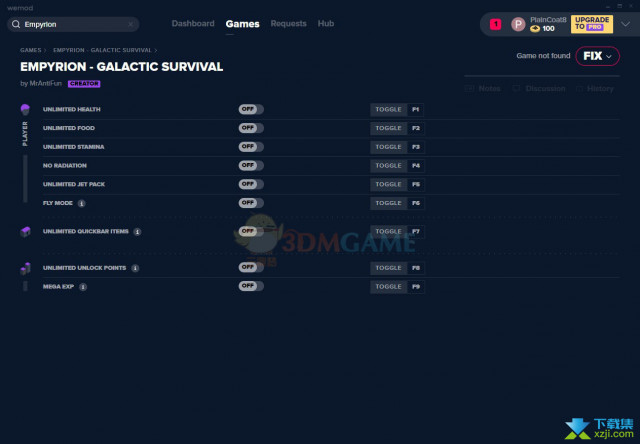Viewport: 640px width, 444px height.
Task: Clear the Empyrion search text
Action: pyautogui.click(x=131, y=24)
